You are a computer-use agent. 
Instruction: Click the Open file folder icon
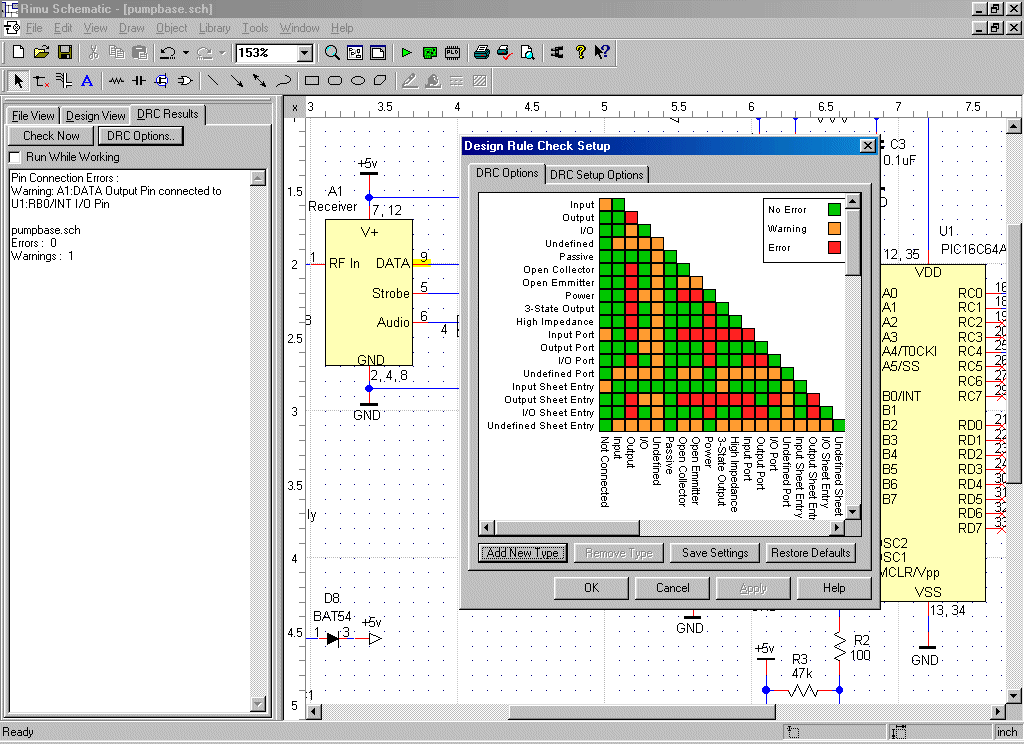[41, 53]
